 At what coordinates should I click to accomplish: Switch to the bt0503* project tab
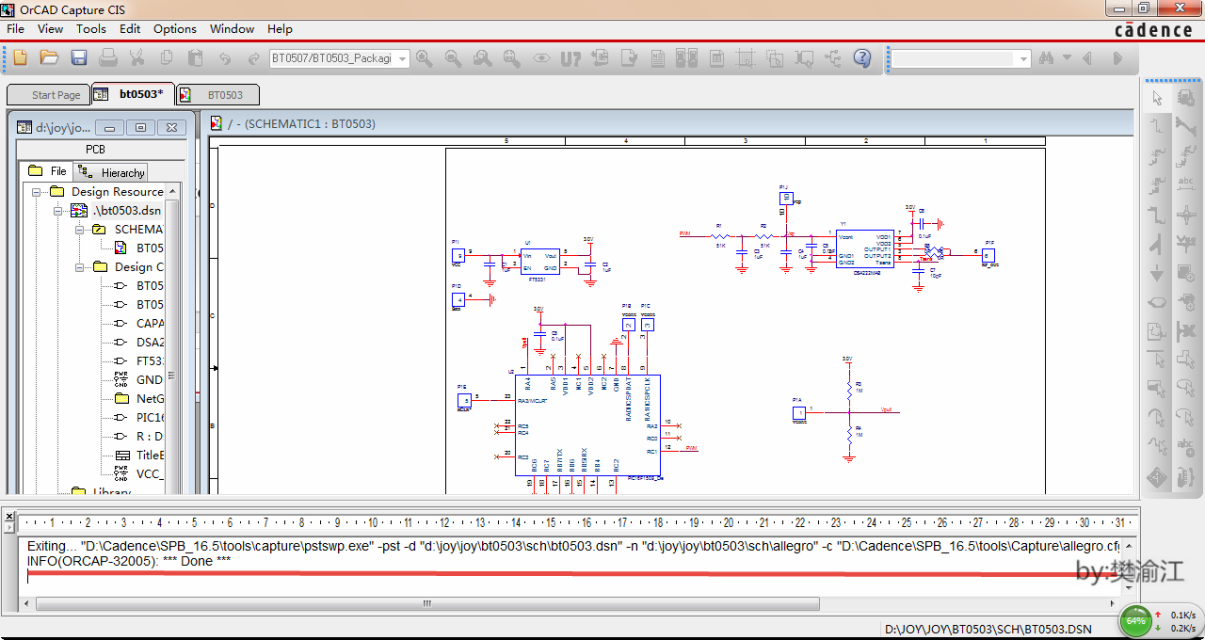point(133,94)
